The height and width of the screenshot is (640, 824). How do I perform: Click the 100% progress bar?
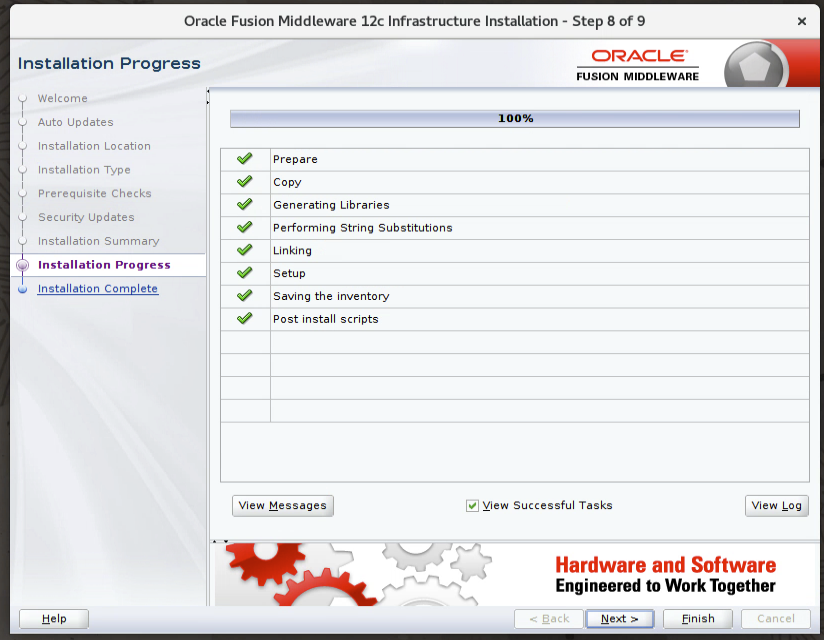[515, 119]
